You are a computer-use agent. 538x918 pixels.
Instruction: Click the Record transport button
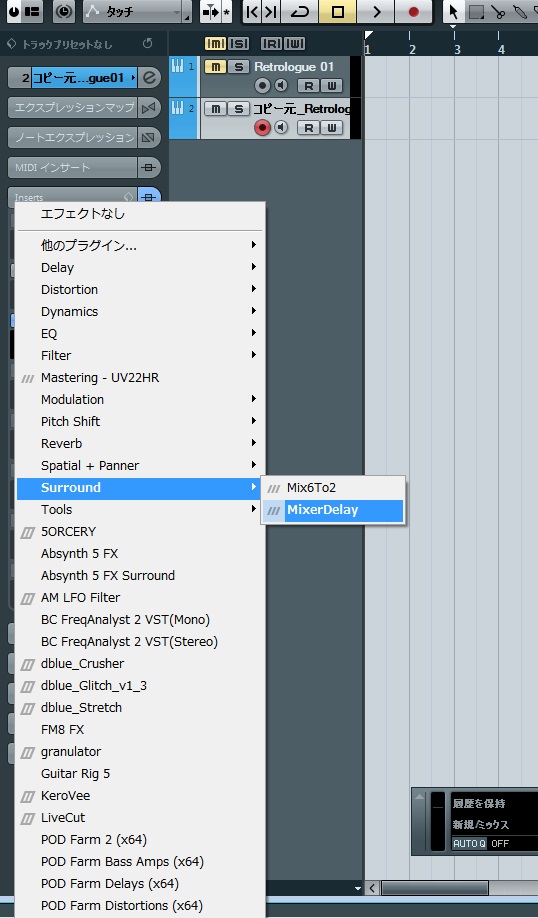coord(413,12)
